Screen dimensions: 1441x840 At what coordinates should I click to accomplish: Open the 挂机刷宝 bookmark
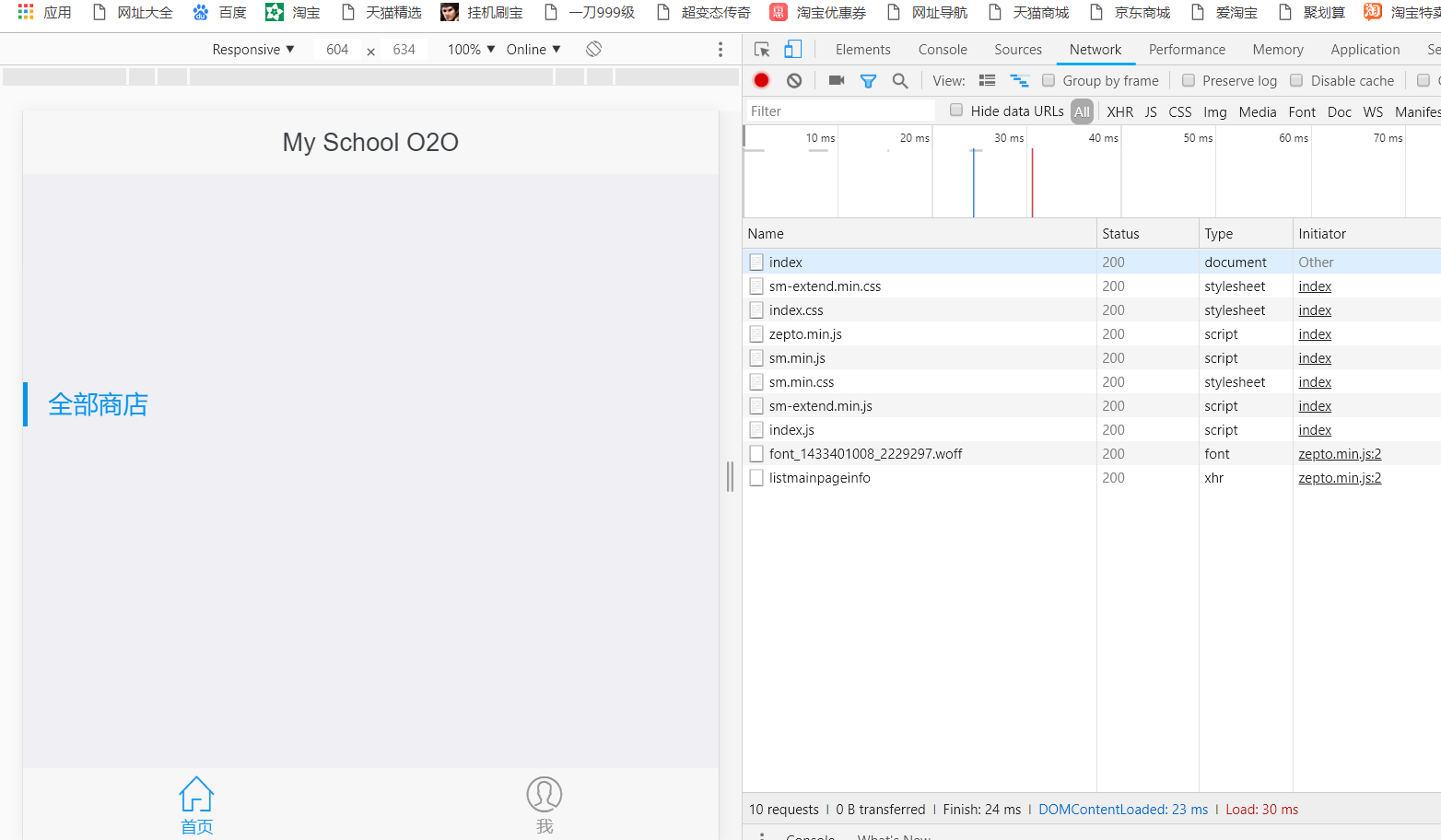(x=482, y=12)
